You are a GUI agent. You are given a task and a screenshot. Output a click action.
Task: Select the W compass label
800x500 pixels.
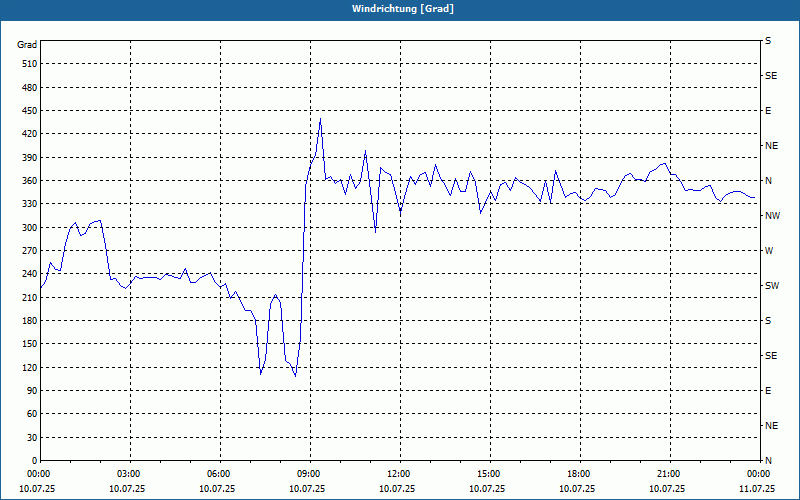point(769,251)
